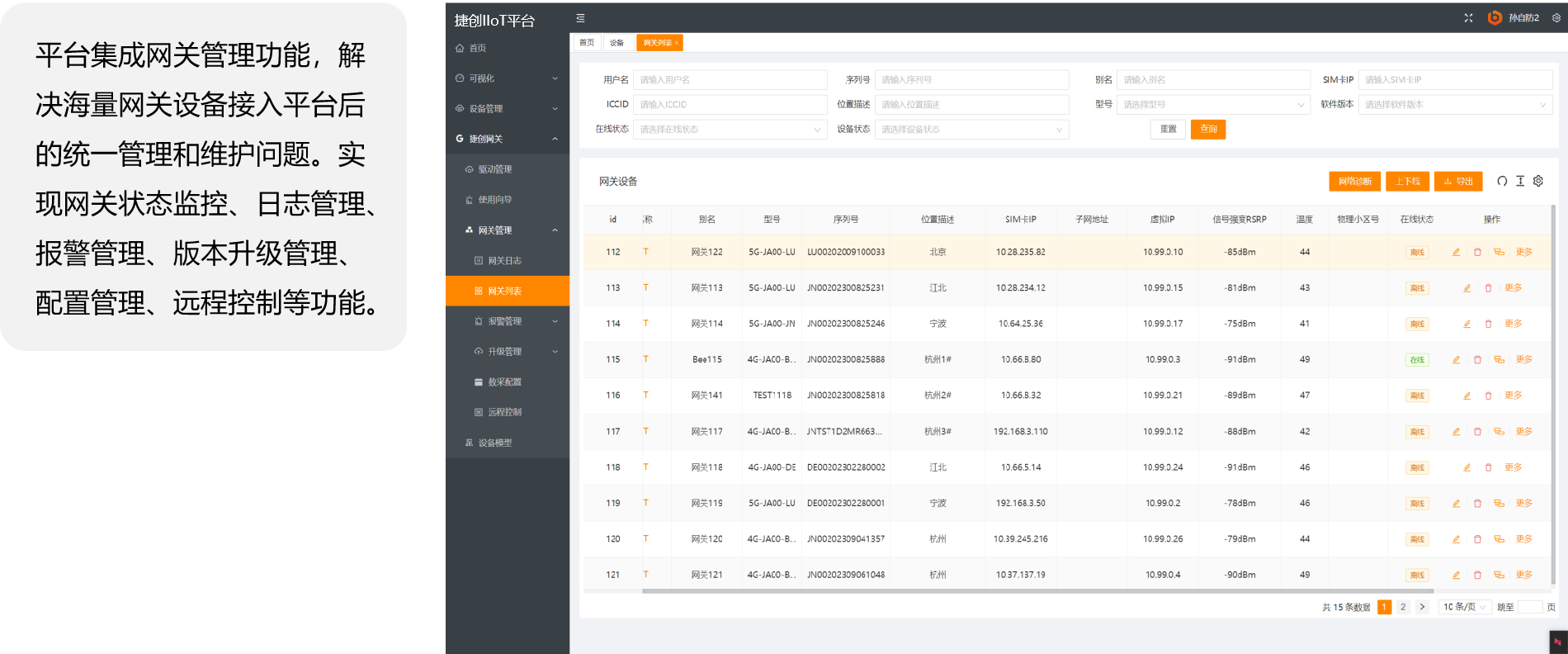Click the 查询 search button
Screen dimensions: 1568x654
1207,130
